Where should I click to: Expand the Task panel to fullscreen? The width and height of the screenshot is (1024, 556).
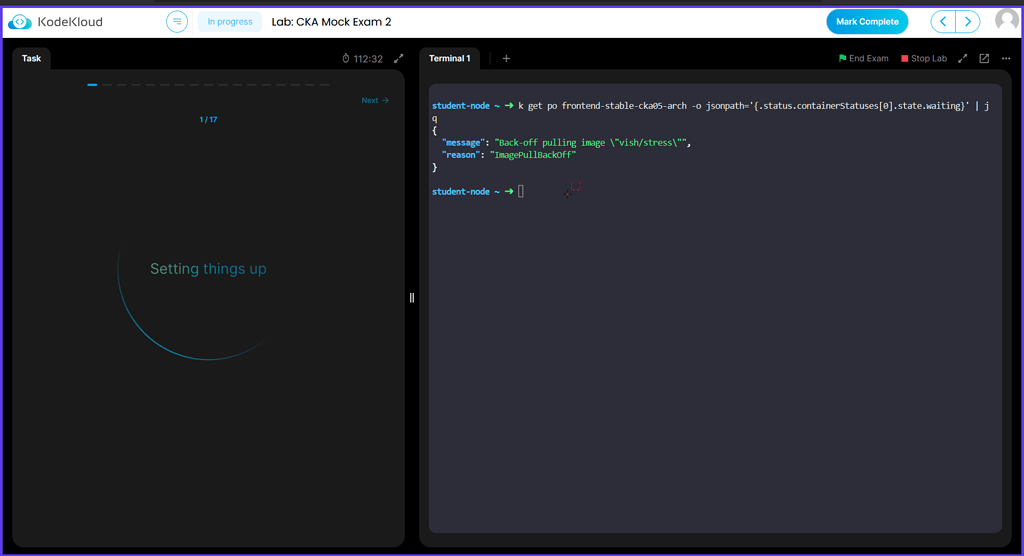[x=398, y=59]
